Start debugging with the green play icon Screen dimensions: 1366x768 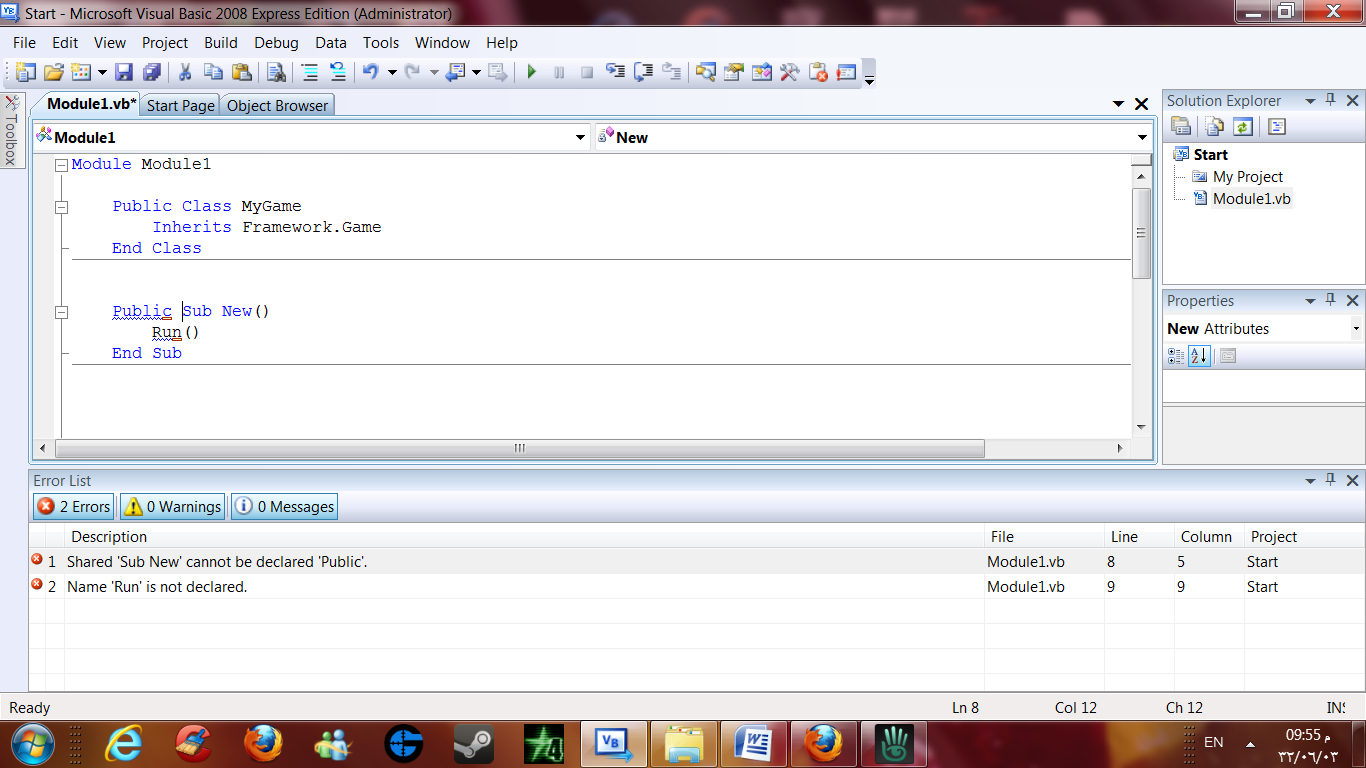tap(532, 72)
